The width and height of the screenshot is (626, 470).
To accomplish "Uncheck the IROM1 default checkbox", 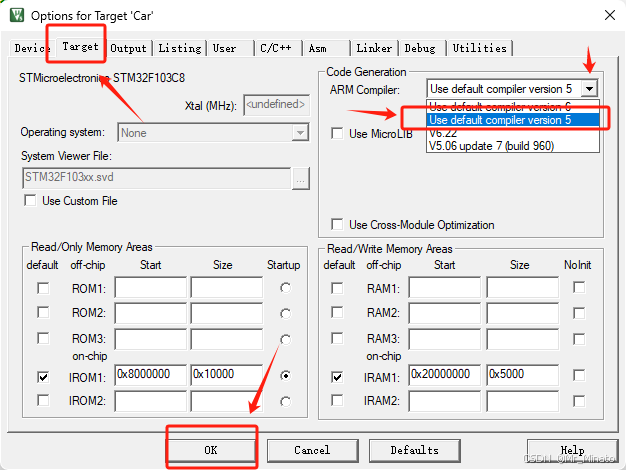I will point(43,377).
